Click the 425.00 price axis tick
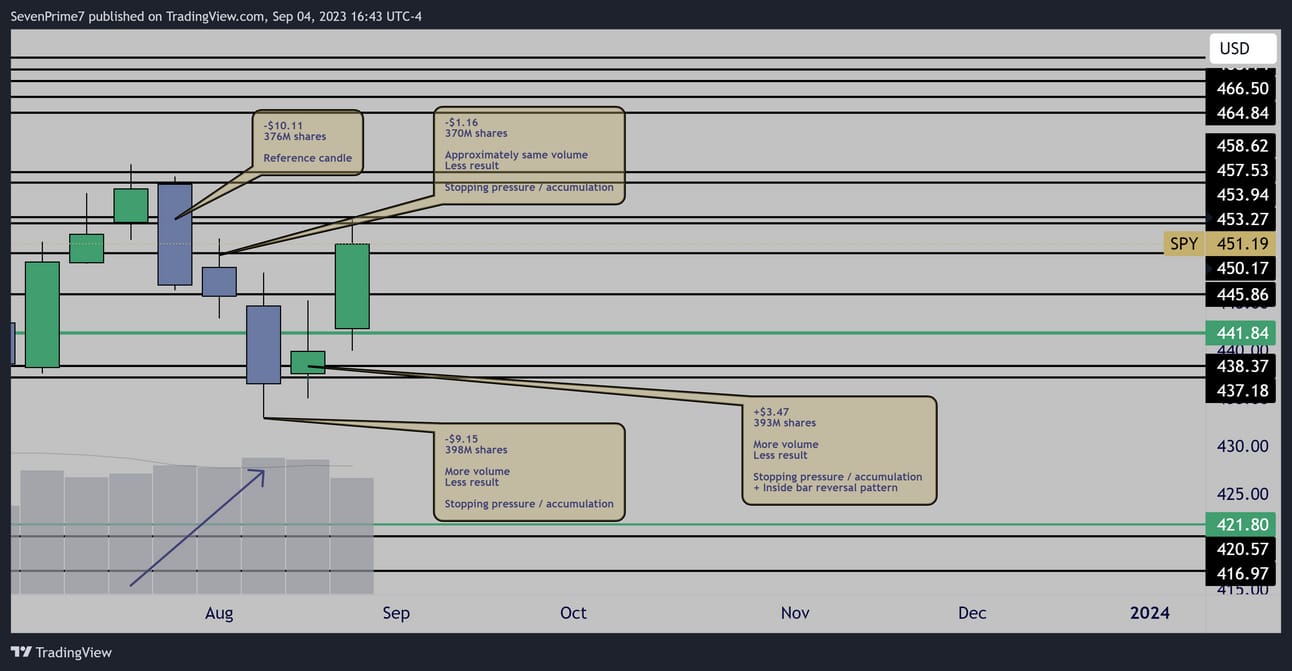Viewport: 1292px width, 671px height. [x=1242, y=494]
